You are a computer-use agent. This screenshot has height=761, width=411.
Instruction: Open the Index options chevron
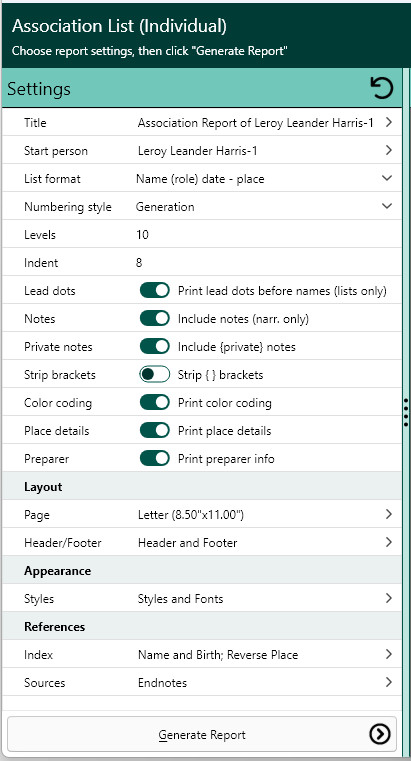coord(388,654)
